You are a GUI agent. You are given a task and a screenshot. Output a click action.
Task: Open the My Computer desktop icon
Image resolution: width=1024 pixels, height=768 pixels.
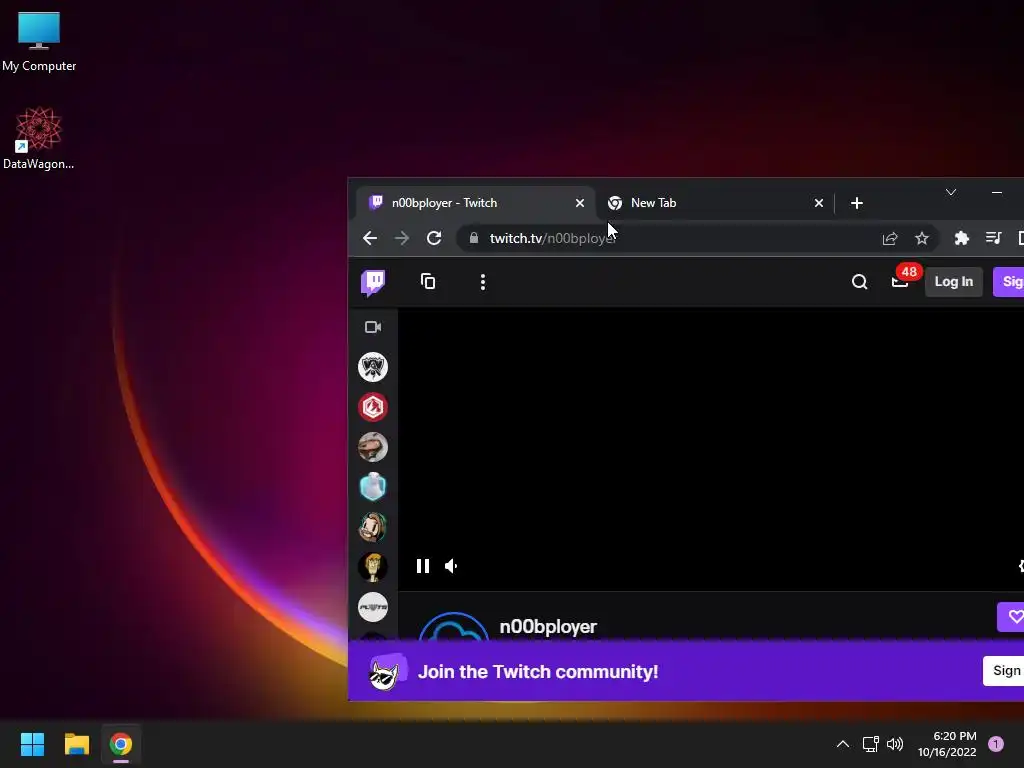(x=39, y=42)
